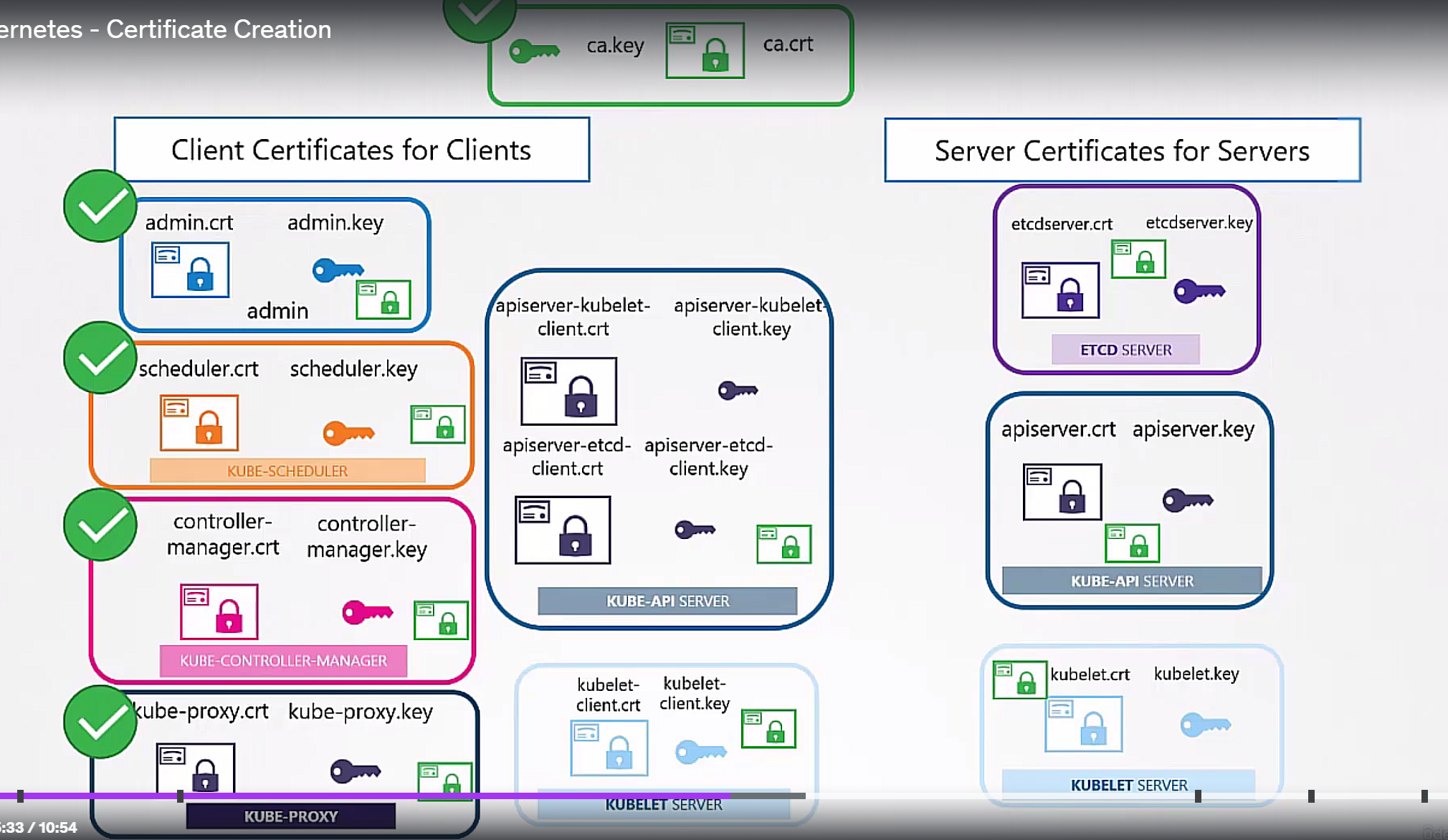The image size is (1448, 840).
Task: Select the blue admin.crt certificate icon
Action: (x=190, y=269)
